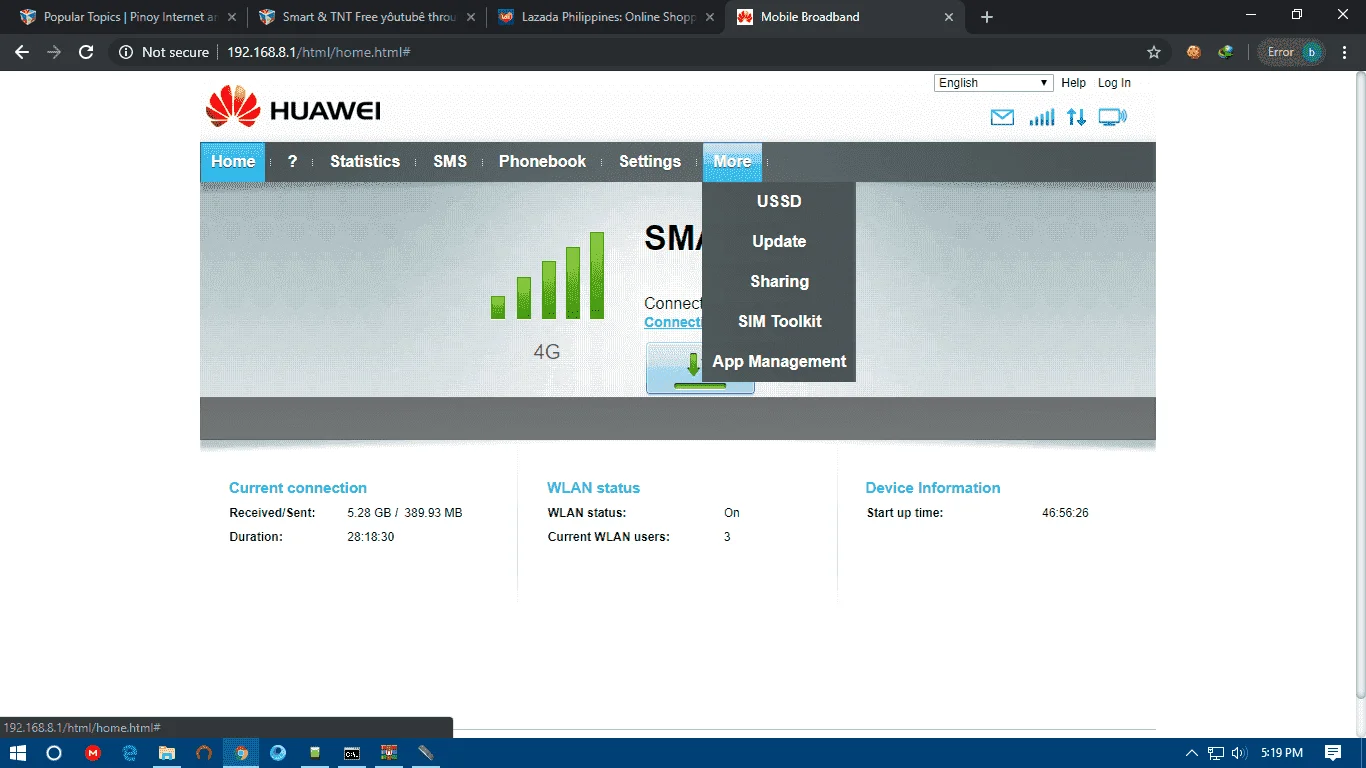Open the SMS tab
The width and height of the screenshot is (1366, 768).
tap(450, 162)
